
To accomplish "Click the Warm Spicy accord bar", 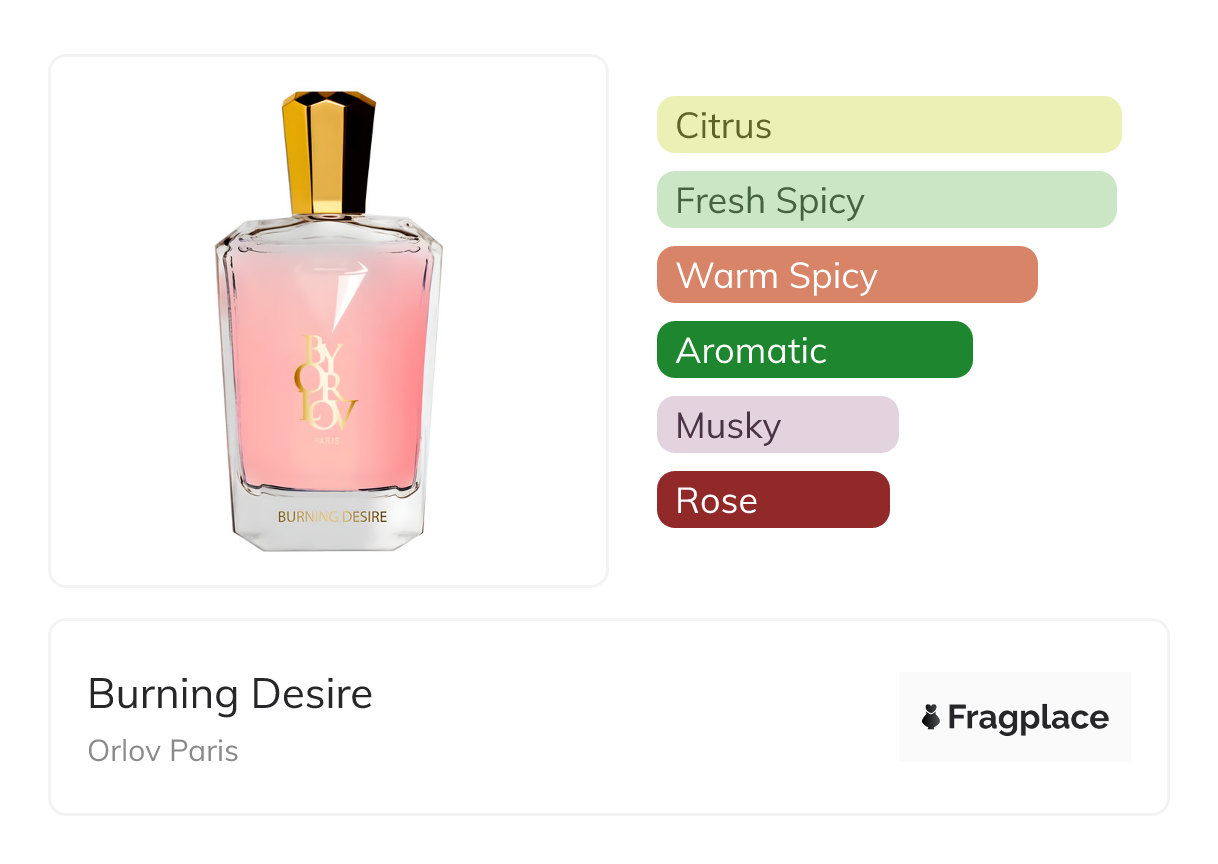I will (847, 275).
